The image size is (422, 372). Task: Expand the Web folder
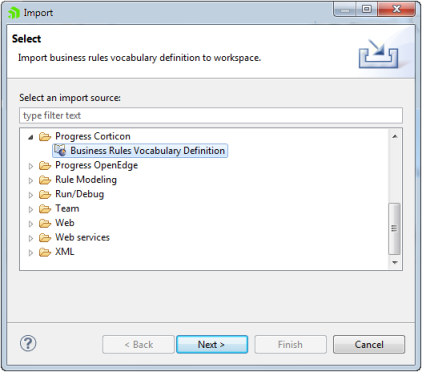tap(31, 224)
